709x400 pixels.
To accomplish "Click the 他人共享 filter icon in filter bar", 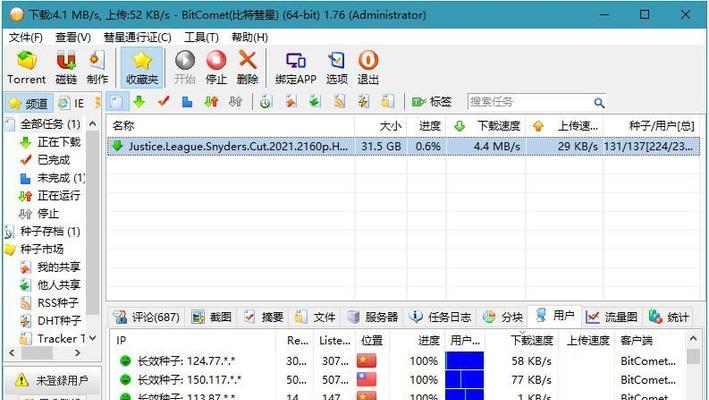I will 315,102.
